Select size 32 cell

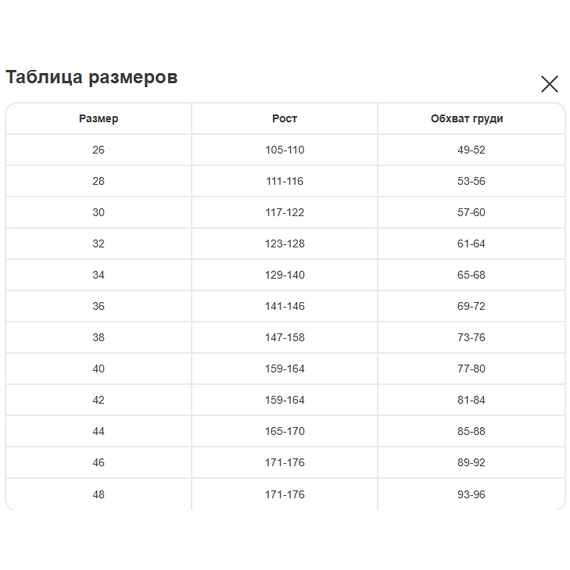[99, 244]
